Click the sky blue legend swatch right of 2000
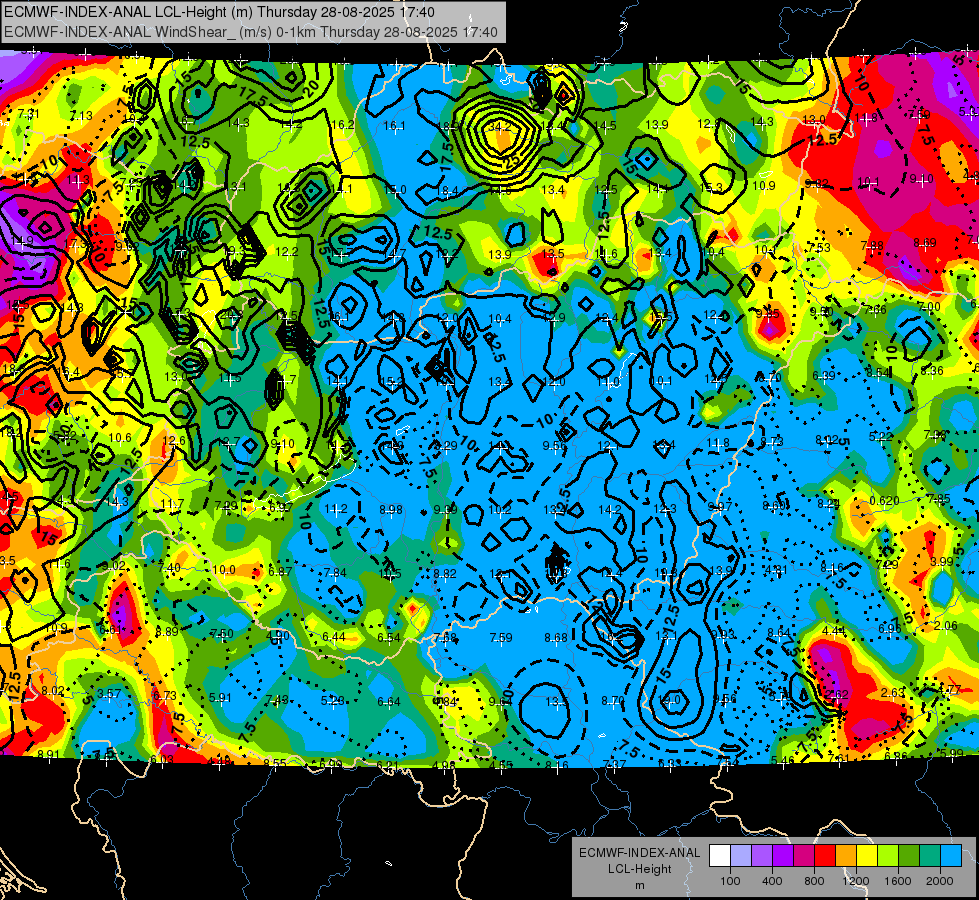 (x=951, y=856)
